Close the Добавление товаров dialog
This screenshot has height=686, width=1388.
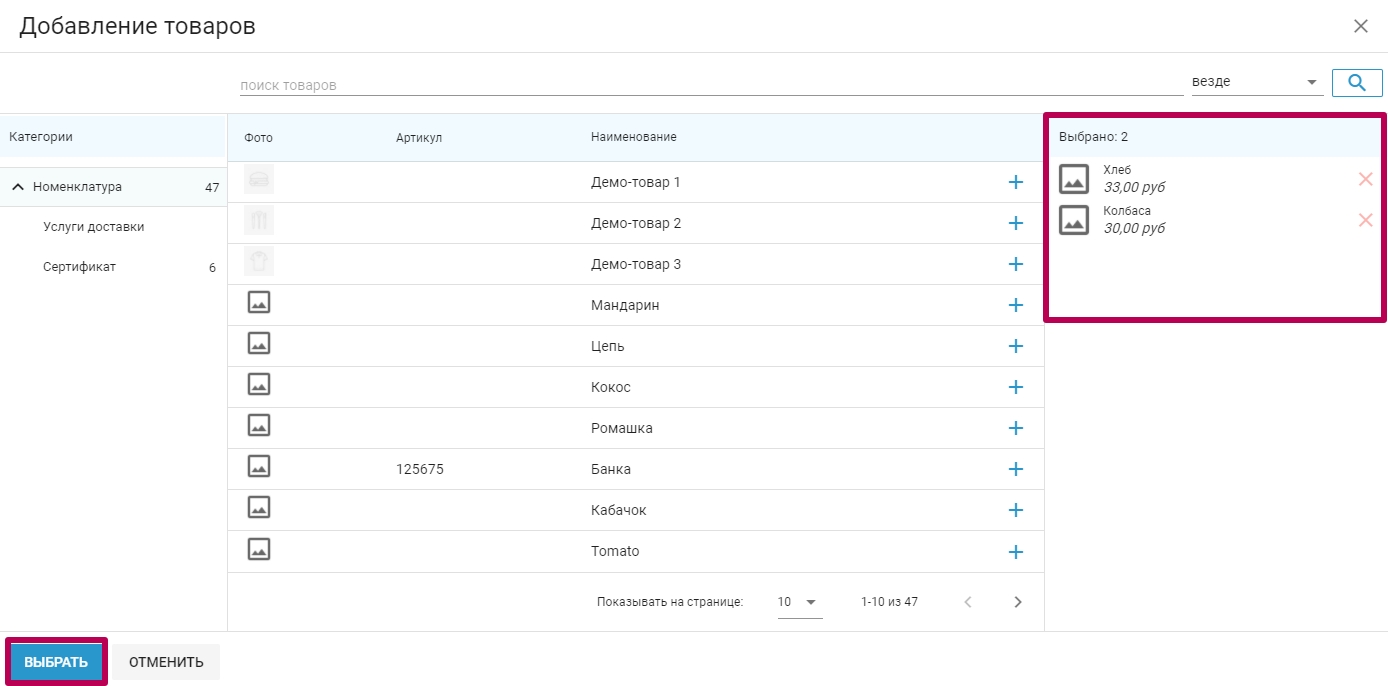point(1361,26)
